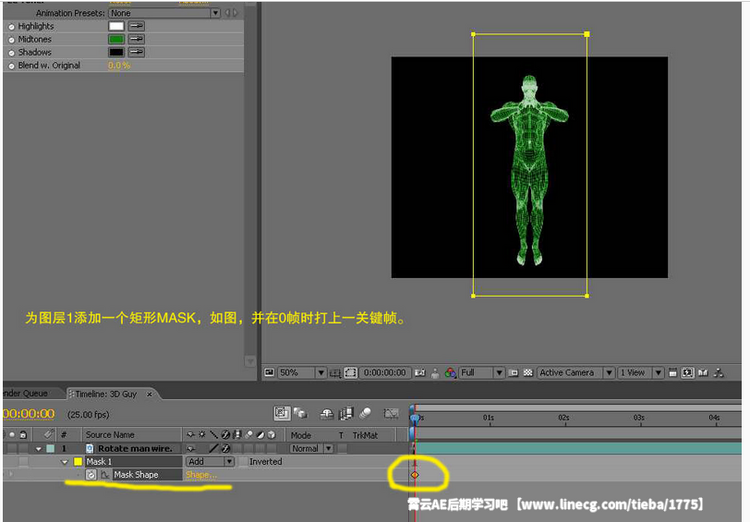Close the Timeline: 3D Guy tab
This screenshot has height=522, width=750.
(149, 394)
